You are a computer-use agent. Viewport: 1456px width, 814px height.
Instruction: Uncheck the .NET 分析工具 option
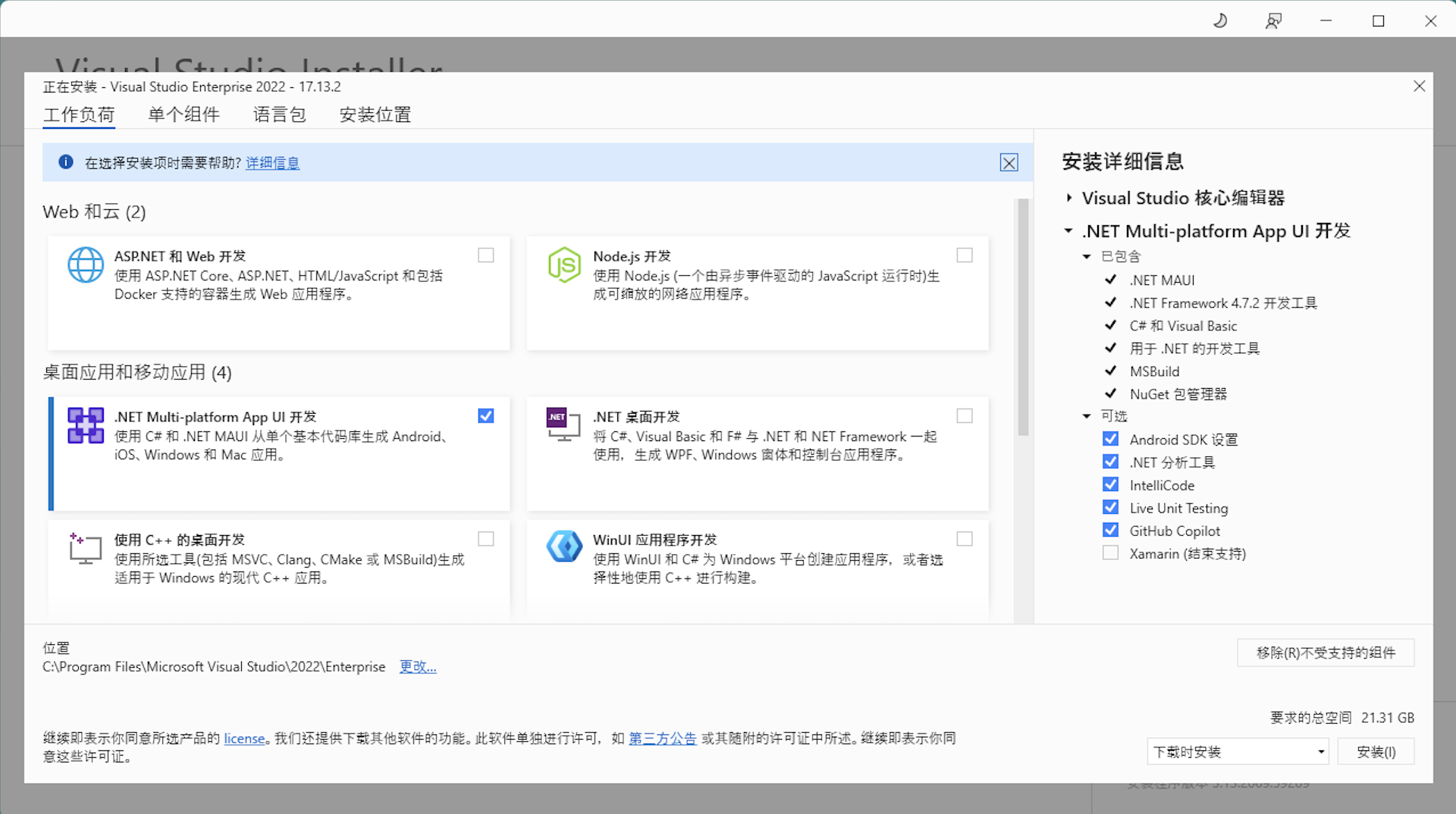pos(1110,462)
